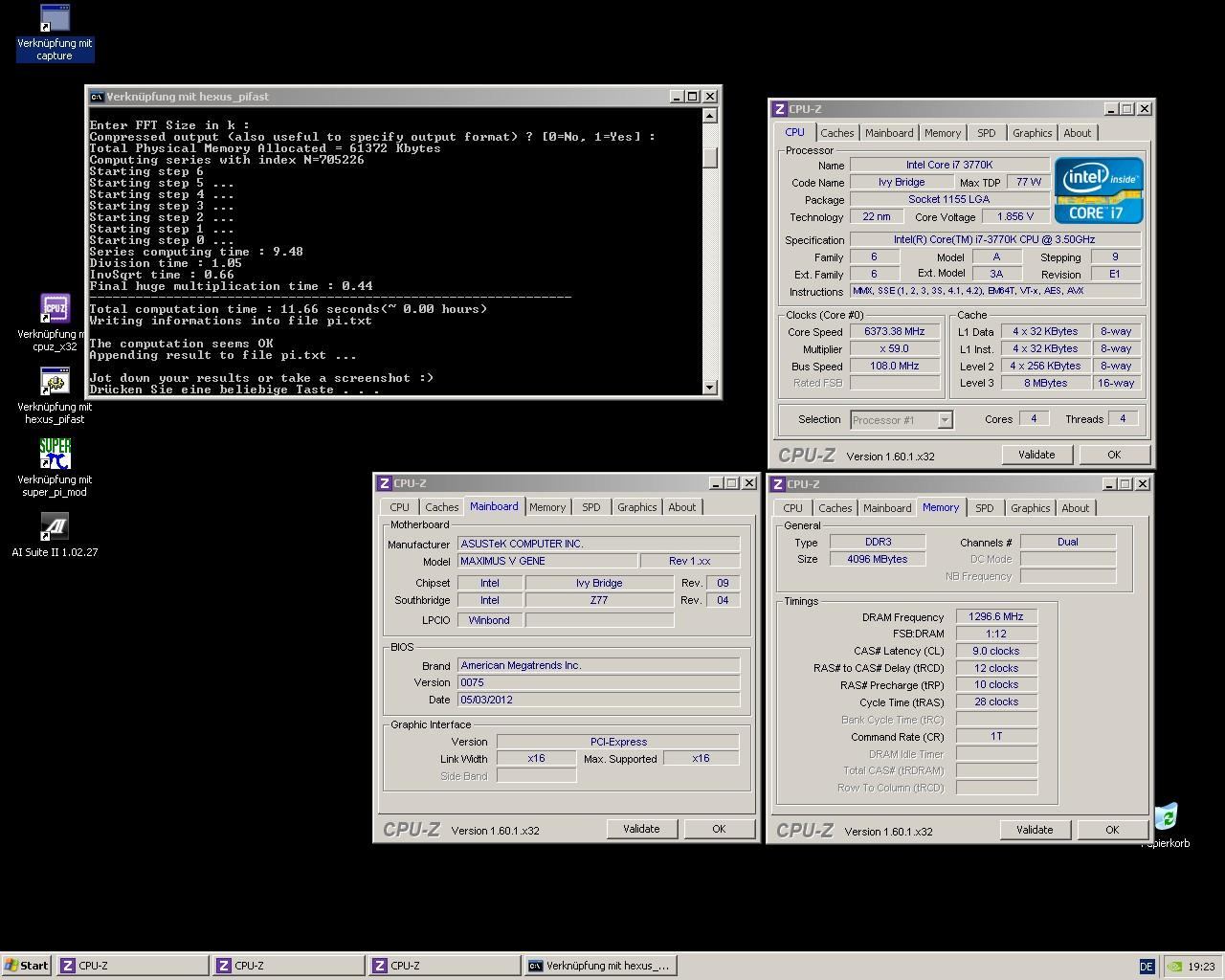Click the Intel Core i7 3770K name field
This screenshot has width=1225, height=980.
pos(949,165)
